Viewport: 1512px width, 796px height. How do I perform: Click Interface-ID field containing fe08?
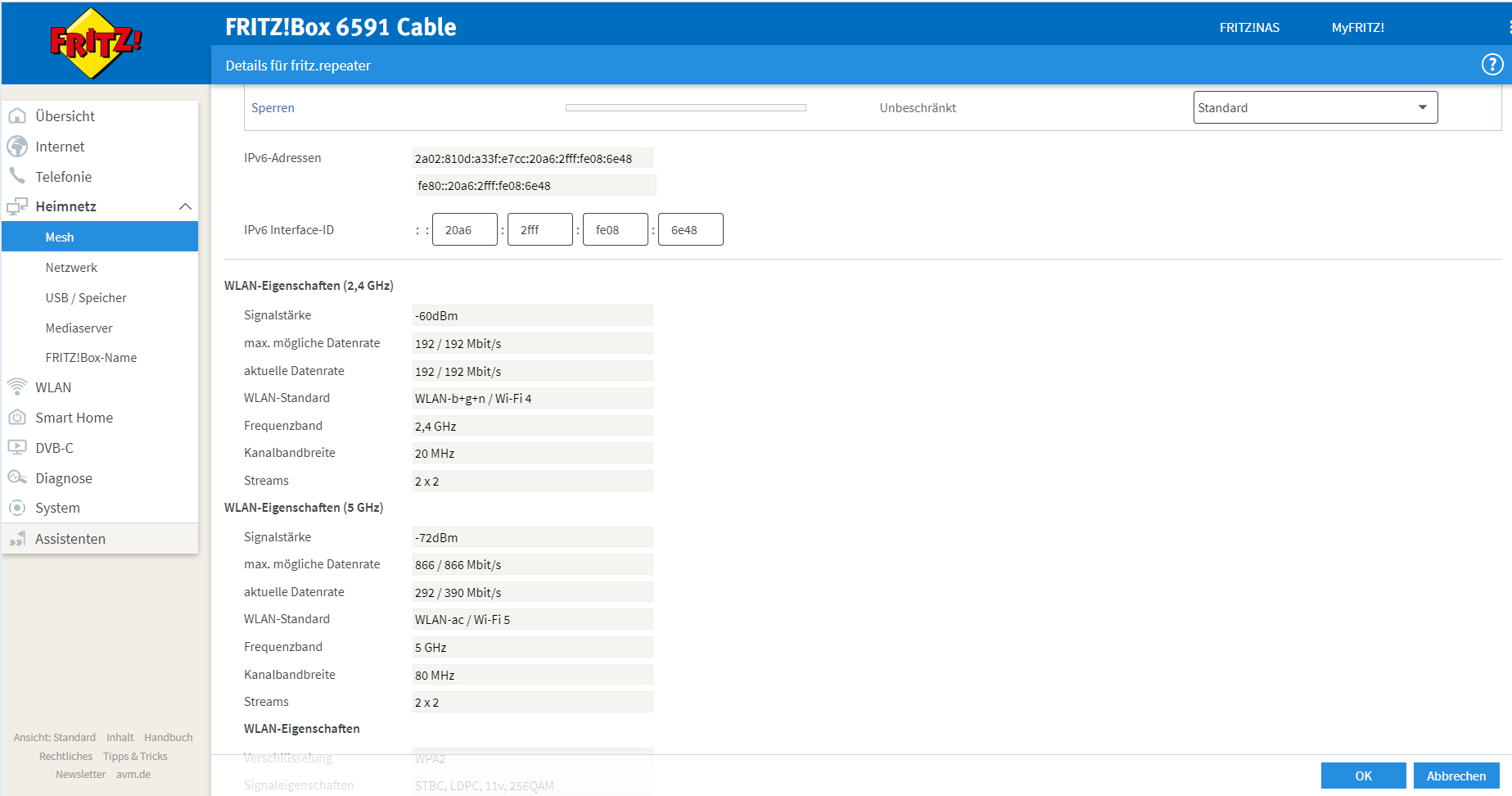[616, 229]
